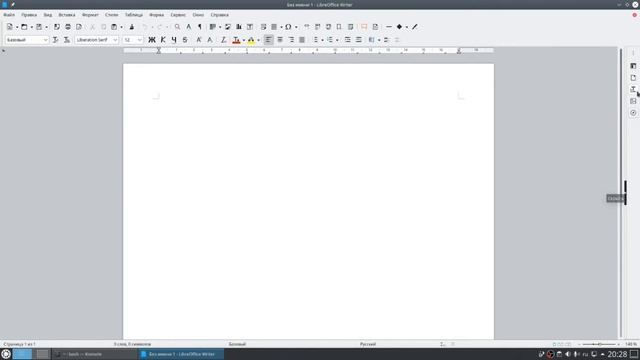Expand New document dropdown arrow

click(x=17, y=27)
